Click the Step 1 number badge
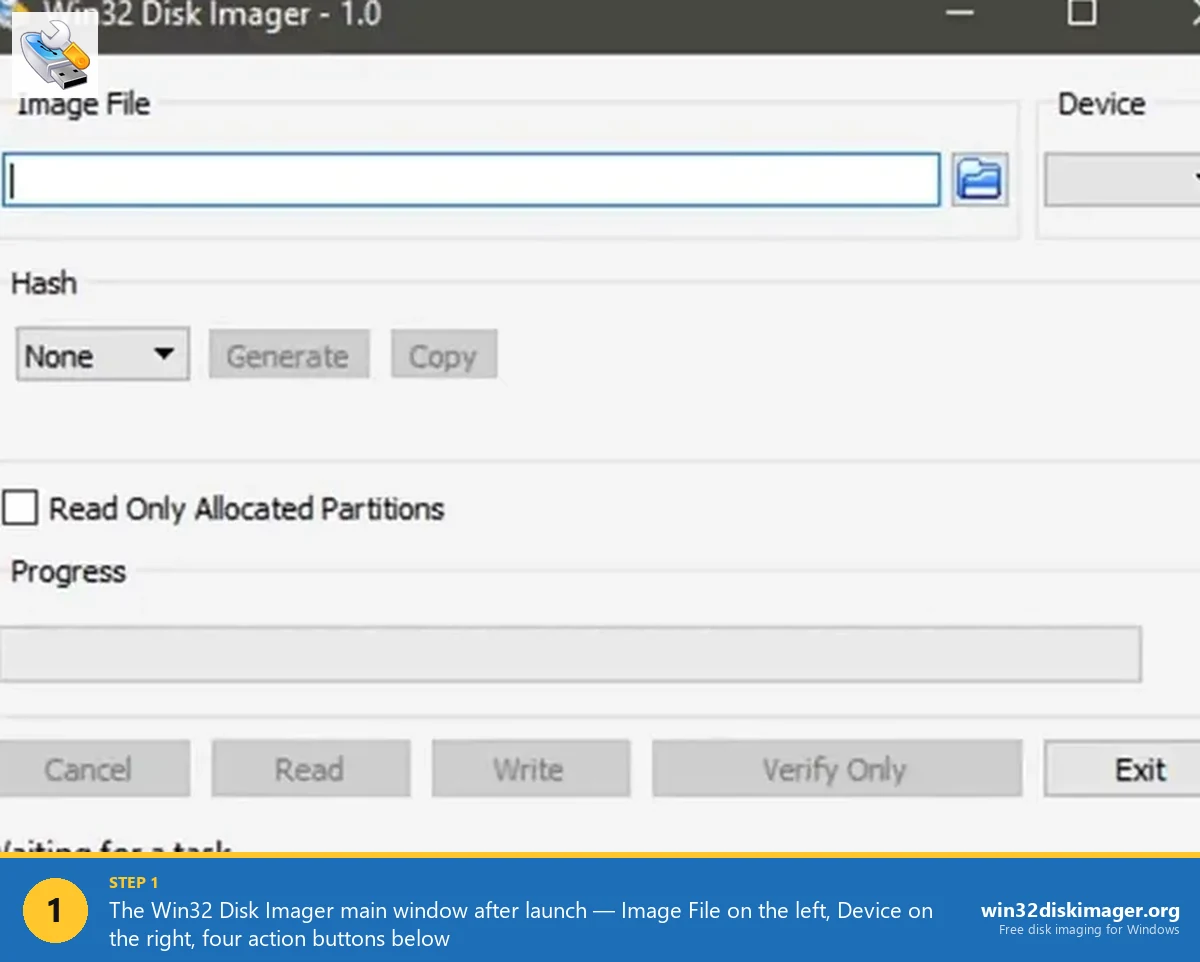 pos(55,910)
